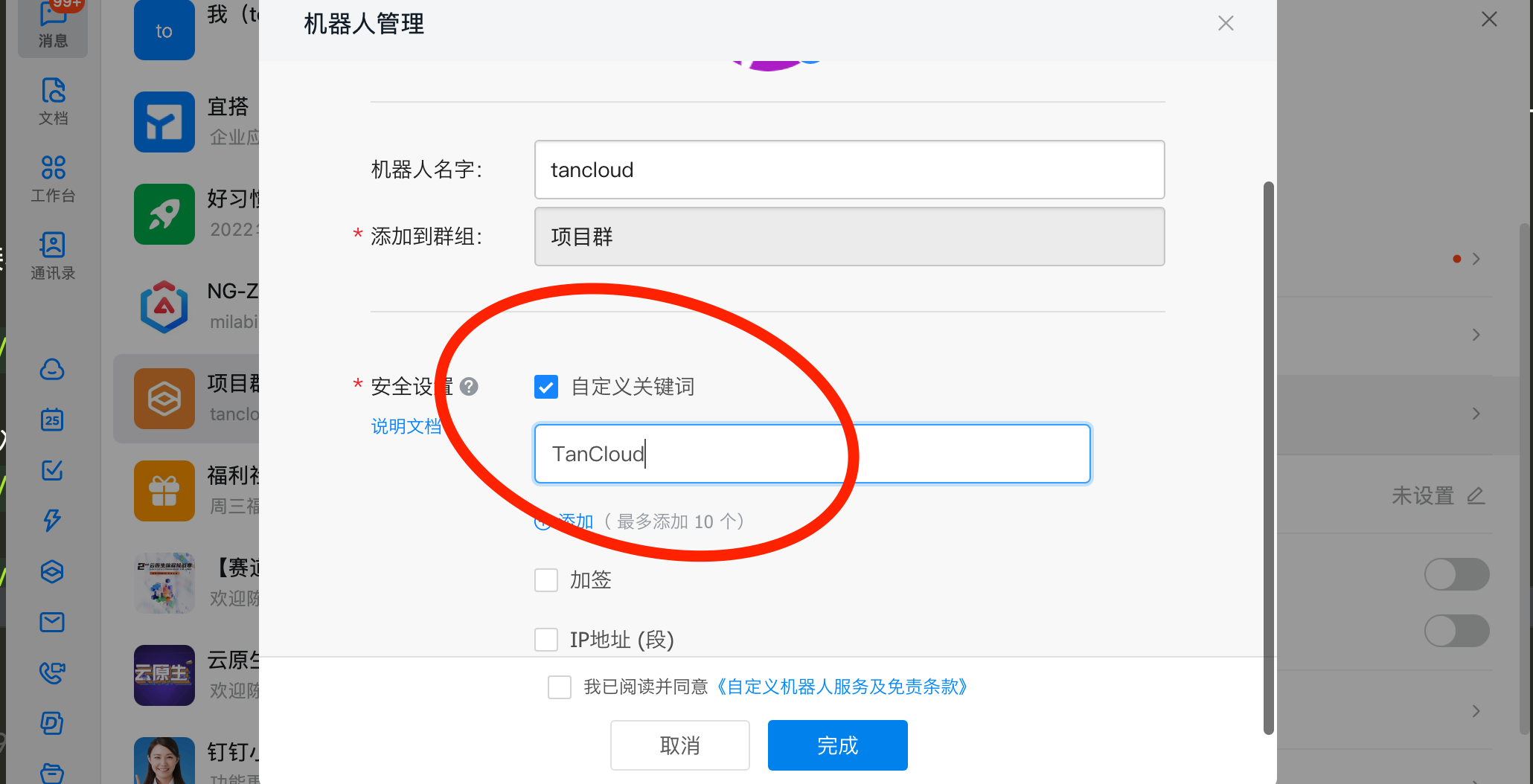Click the 取消 button
The image size is (1533, 784).
pos(679,745)
